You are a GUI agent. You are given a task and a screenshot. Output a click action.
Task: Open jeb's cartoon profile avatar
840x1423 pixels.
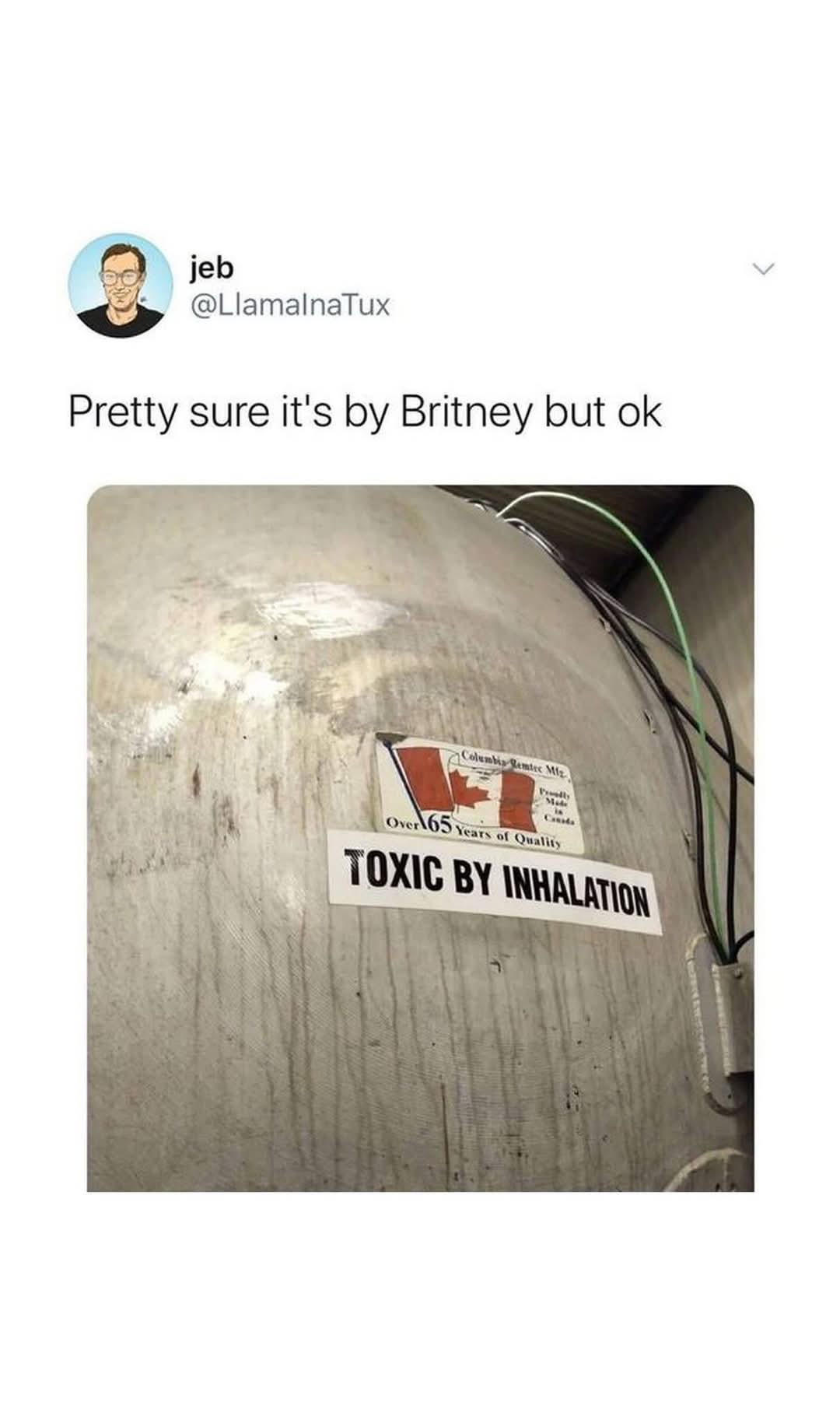pyautogui.click(x=120, y=285)
